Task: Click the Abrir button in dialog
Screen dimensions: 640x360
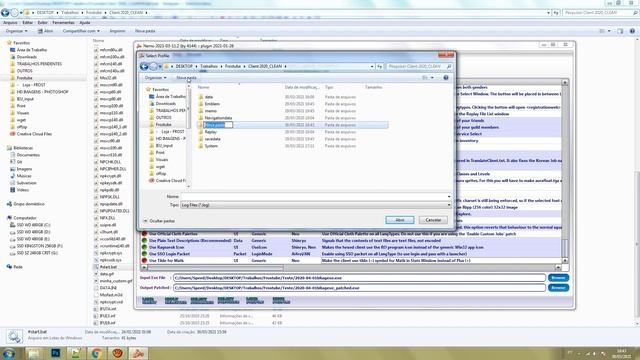Action: click(x=400, y=220)
